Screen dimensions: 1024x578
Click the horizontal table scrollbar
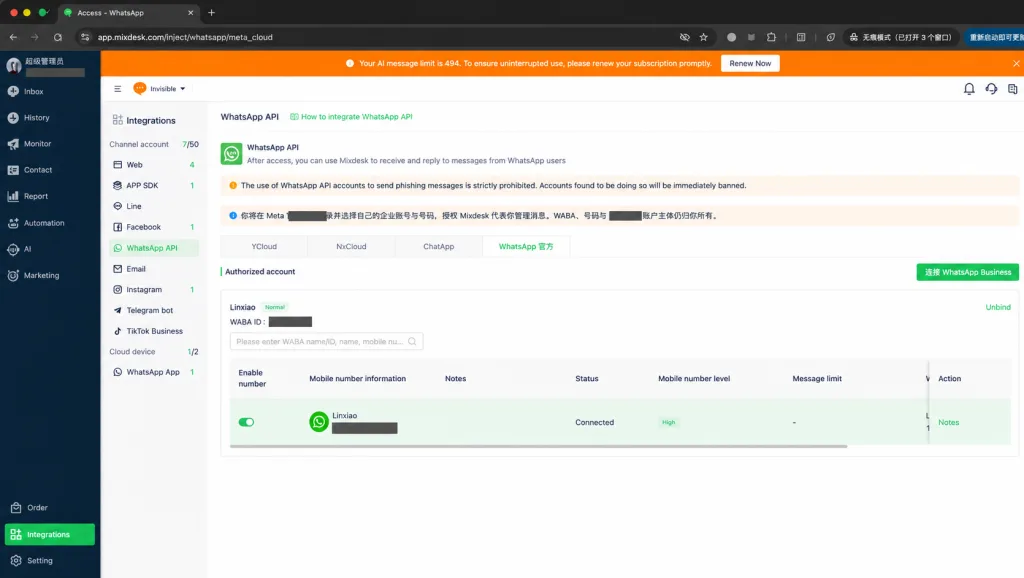(x=538, y=446)
